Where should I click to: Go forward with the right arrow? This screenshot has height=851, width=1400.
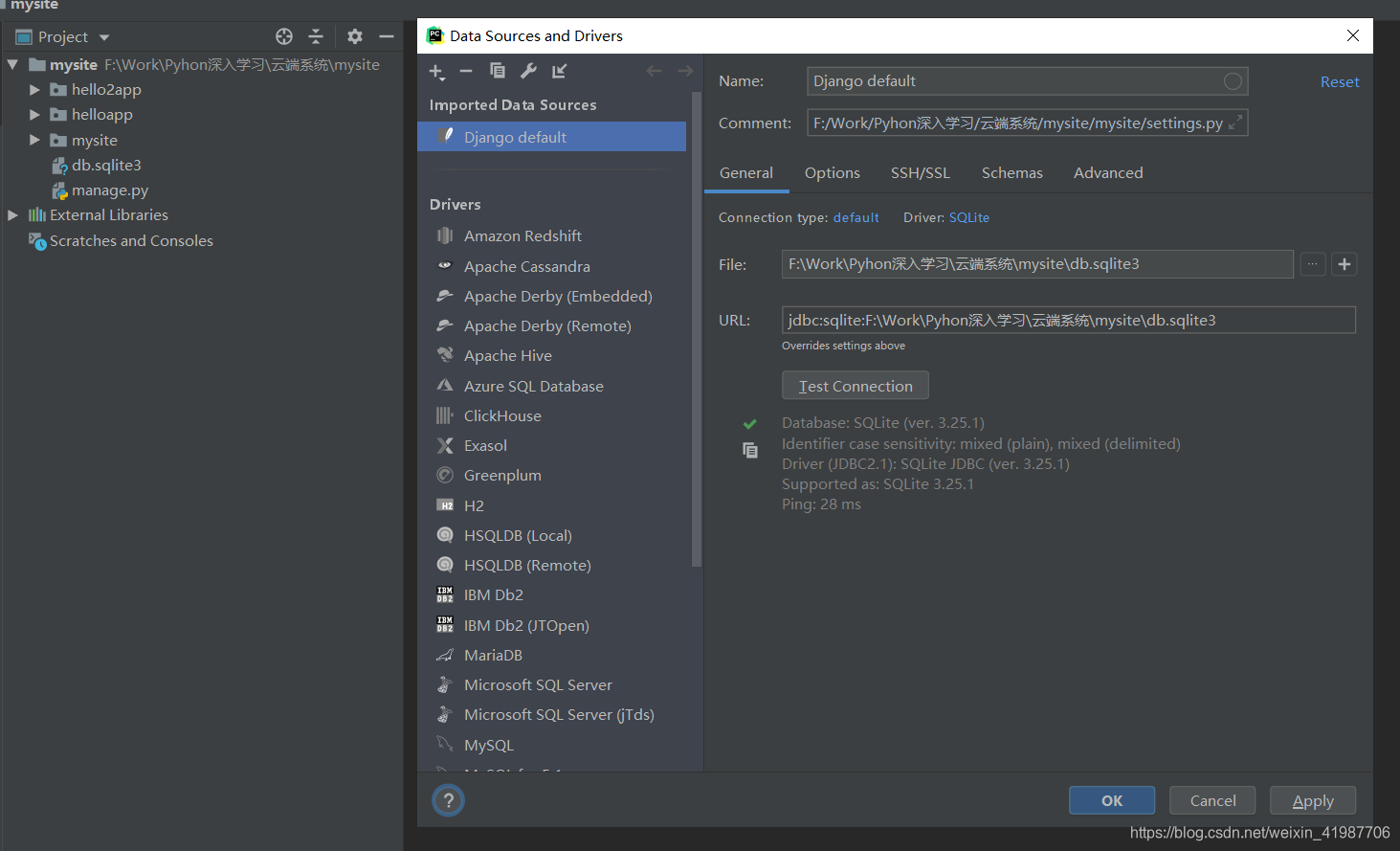pyautogui.click(x=685, y=71)
